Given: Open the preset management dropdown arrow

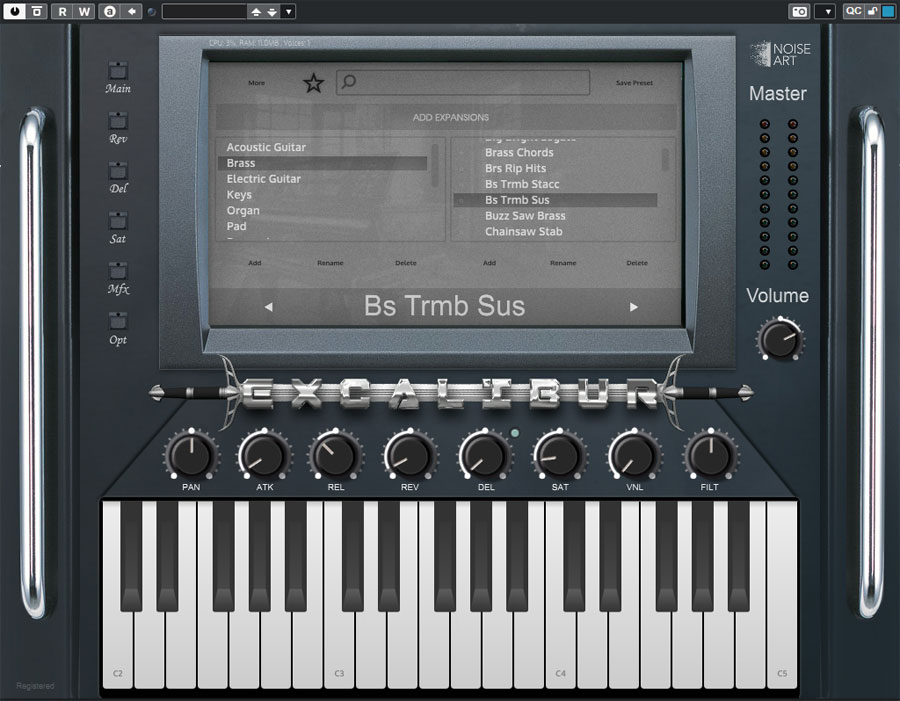Looking at the screenshot, I should [288, 11].
